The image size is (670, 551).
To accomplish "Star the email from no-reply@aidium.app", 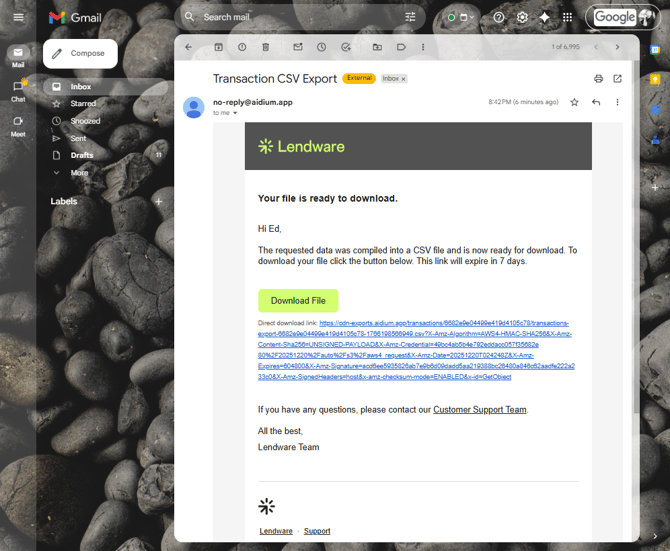I will [x=574, y=102].
